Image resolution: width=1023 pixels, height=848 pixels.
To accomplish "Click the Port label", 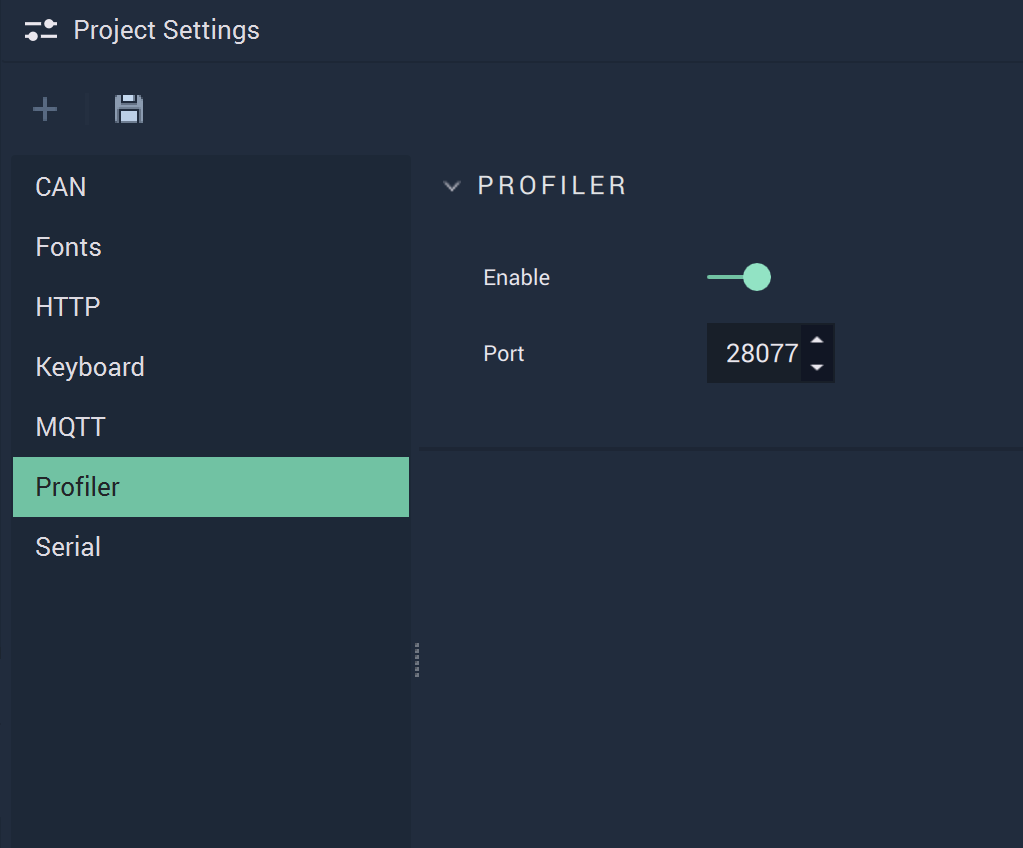I will point(504,354).
